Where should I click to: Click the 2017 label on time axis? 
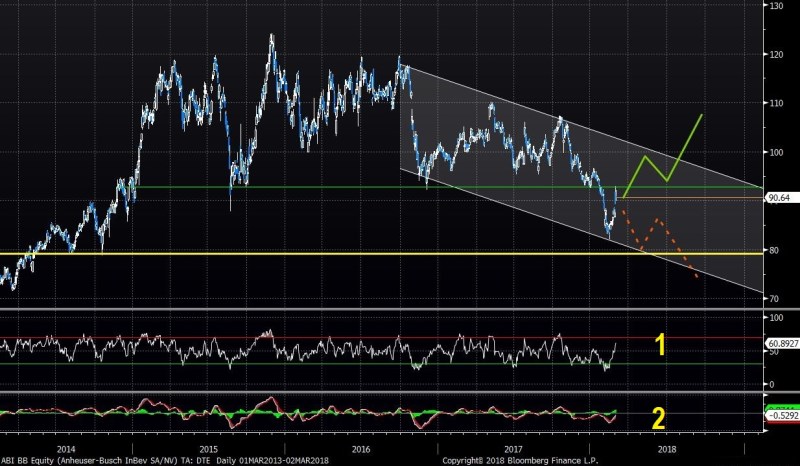(x=516, y=449)
